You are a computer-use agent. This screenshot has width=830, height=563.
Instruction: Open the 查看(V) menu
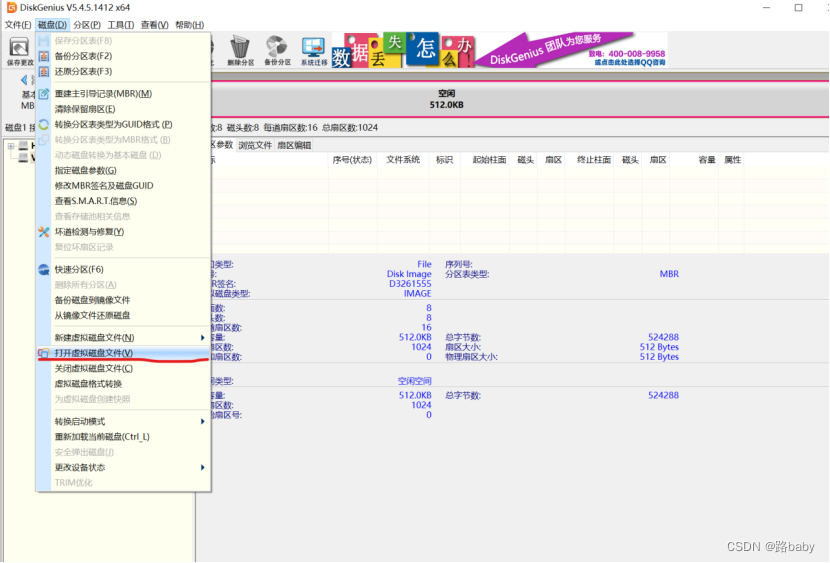point(155,25)
